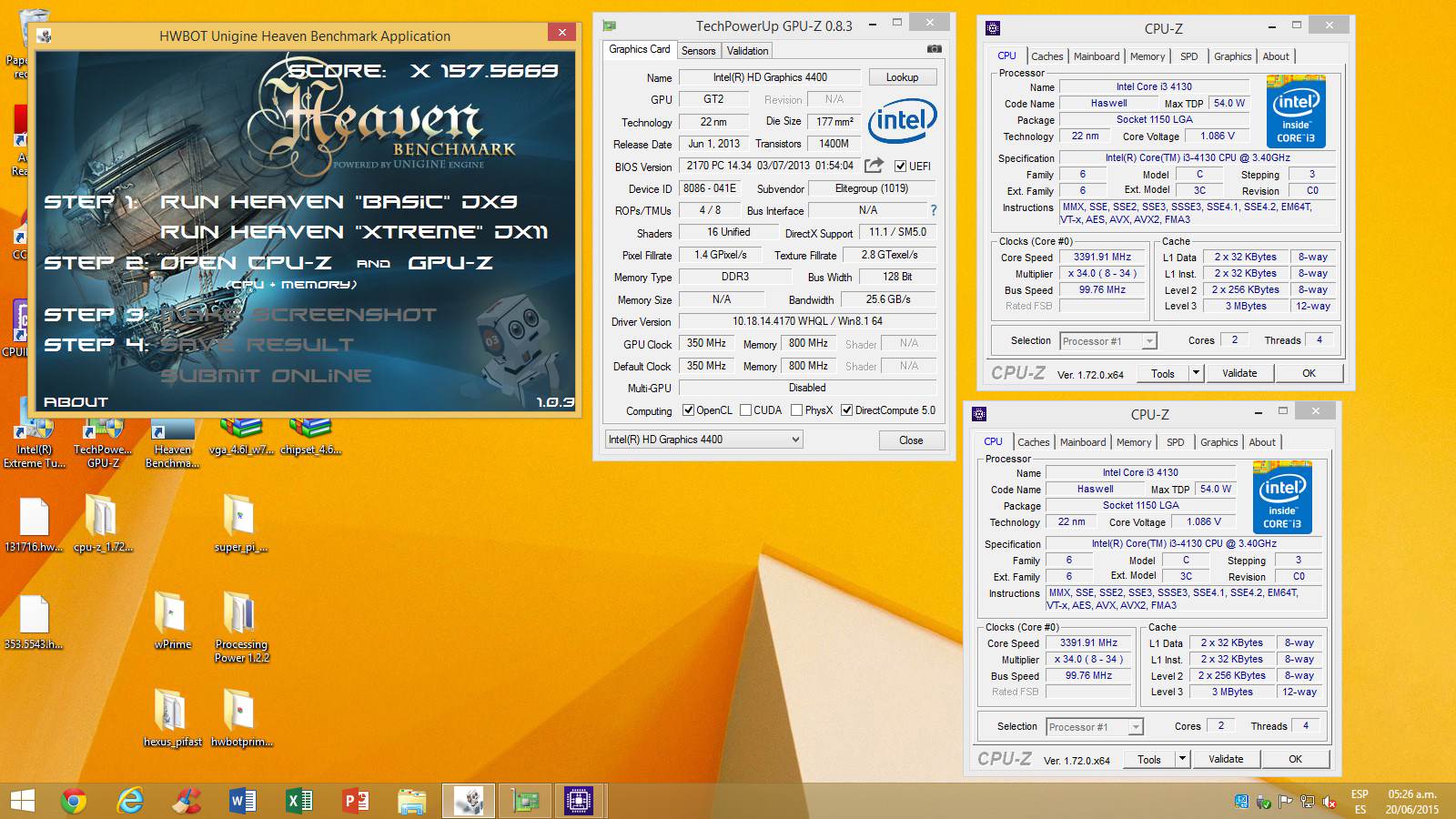Open Word from the taskbar
The height and width of the screenshot is (819, 1456).
click(x=243, y=801)
